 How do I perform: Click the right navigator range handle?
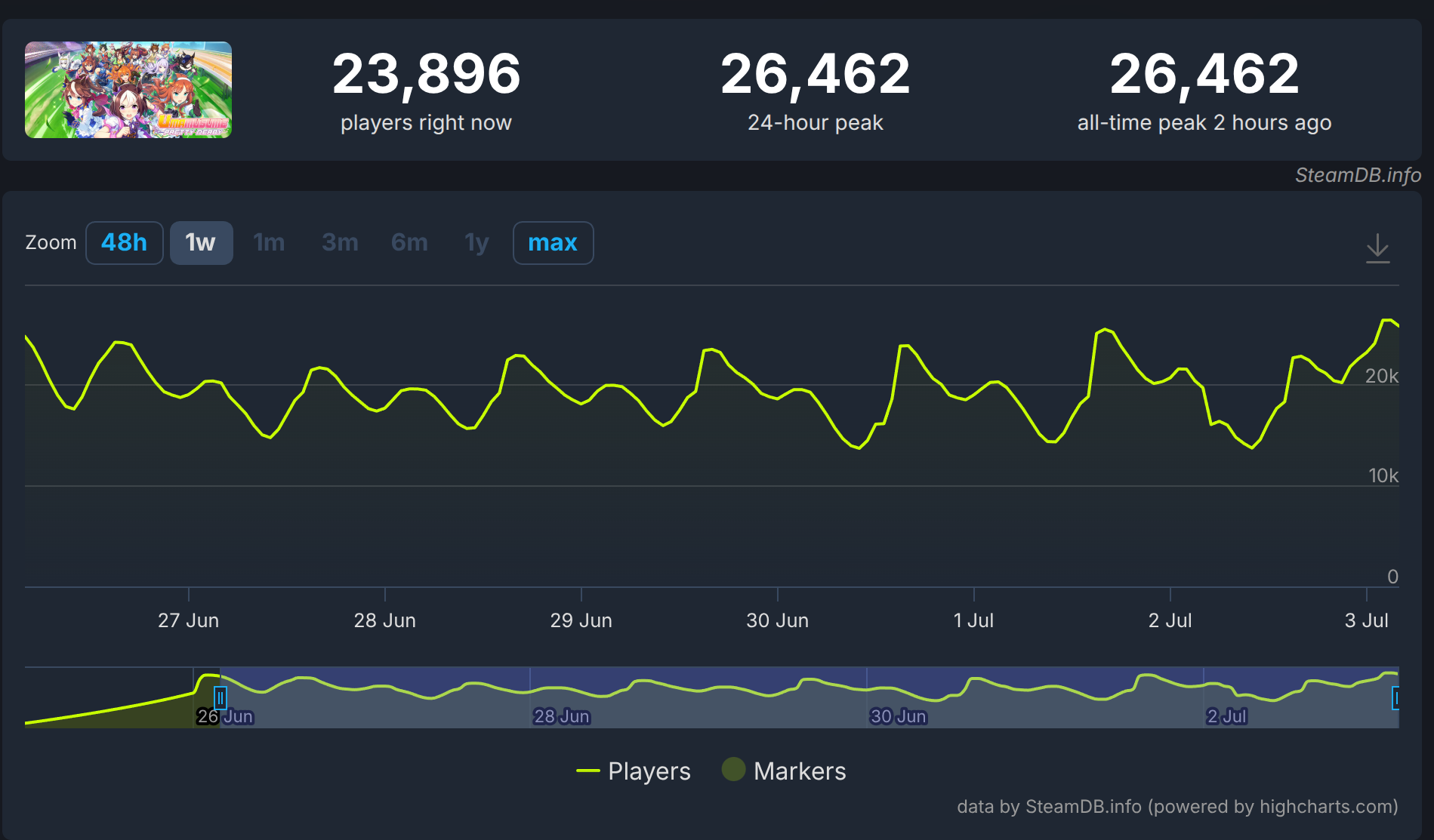pos(1396,698)
